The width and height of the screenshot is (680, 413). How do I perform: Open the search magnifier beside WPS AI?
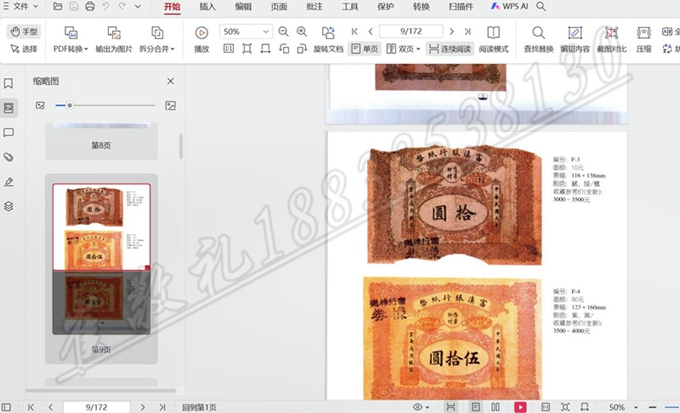541,7
